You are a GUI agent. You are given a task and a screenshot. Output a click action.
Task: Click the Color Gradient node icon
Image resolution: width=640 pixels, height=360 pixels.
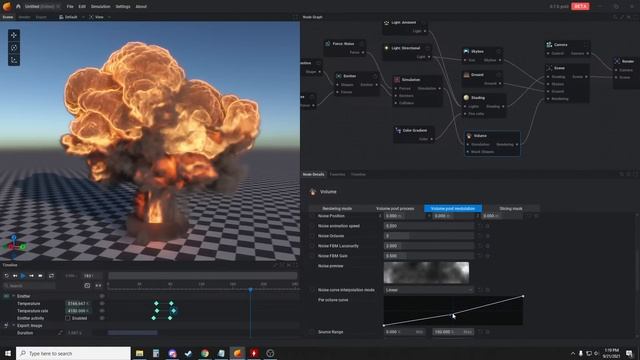coord(398,131)
